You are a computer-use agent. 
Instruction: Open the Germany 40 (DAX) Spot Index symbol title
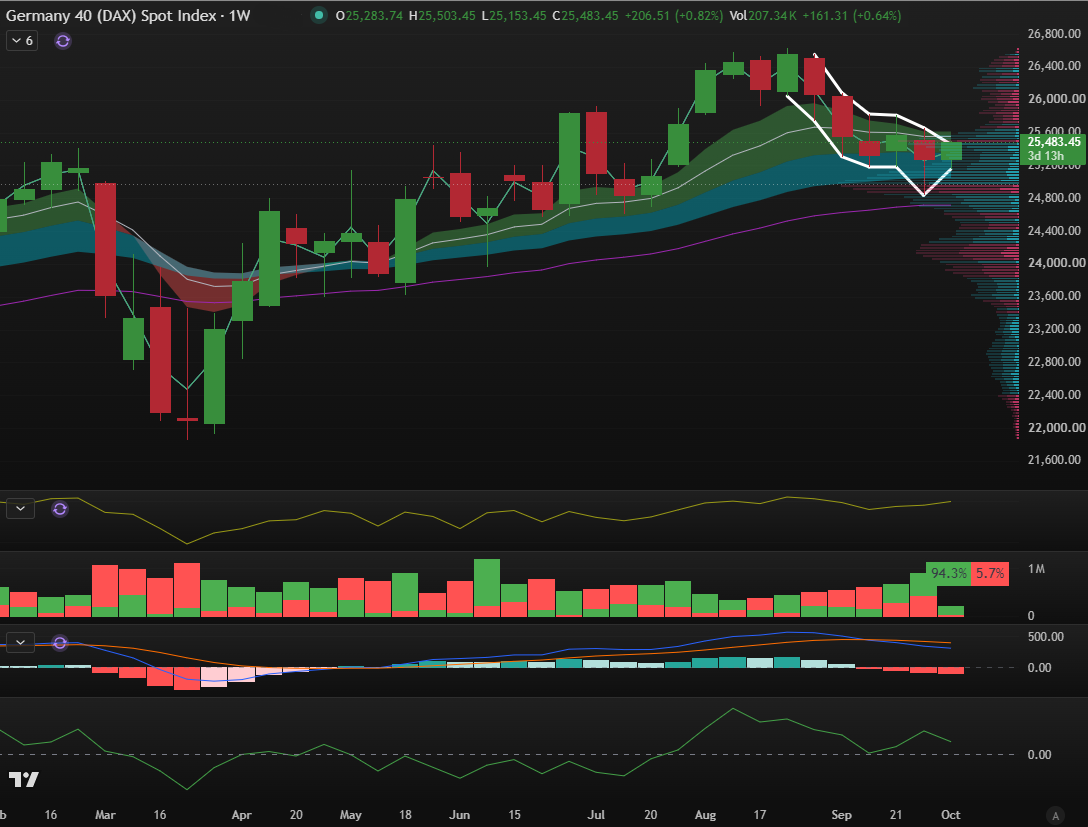click(x=128, y=15)
